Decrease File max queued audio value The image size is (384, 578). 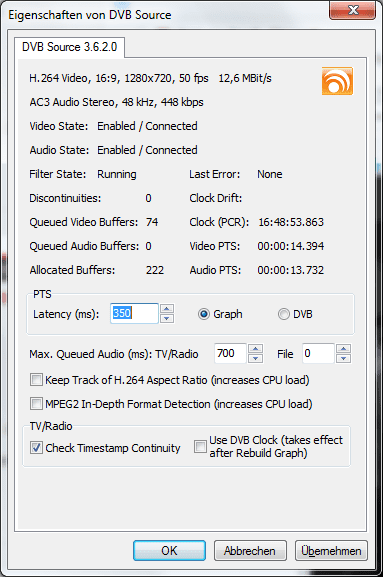tap(344, 358)
